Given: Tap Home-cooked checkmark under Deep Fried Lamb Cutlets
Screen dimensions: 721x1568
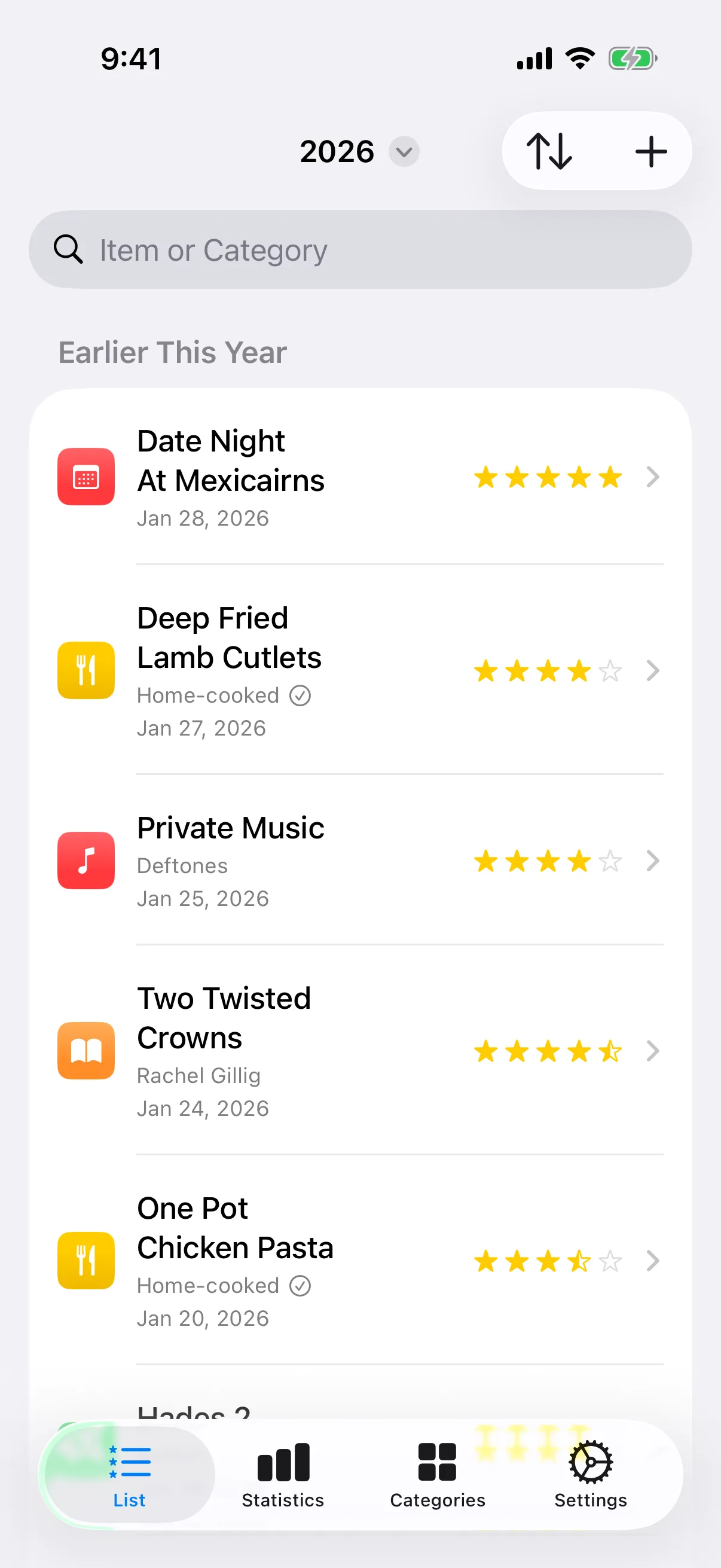Looking at the screenshot, I should coord(300,695).
